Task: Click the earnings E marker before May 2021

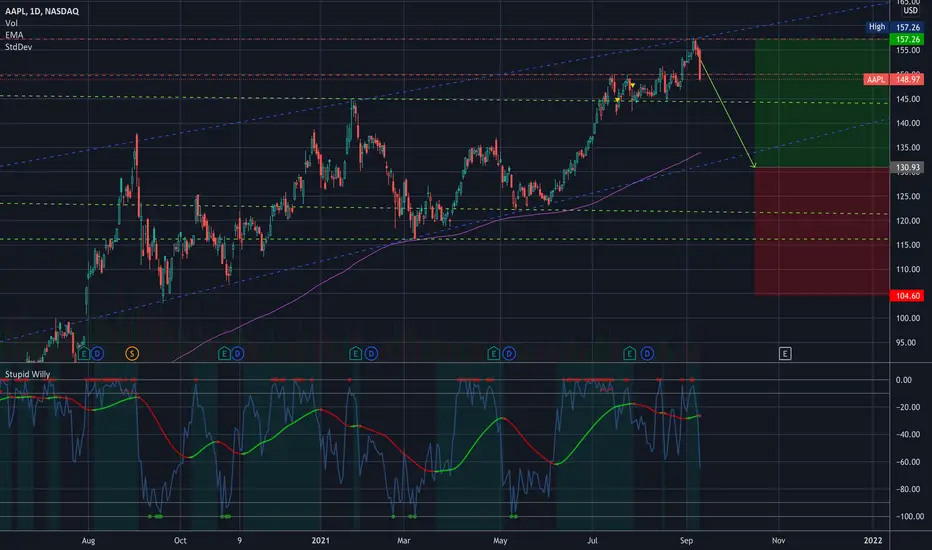Action: pyautogui.click(x=493, y=354)
